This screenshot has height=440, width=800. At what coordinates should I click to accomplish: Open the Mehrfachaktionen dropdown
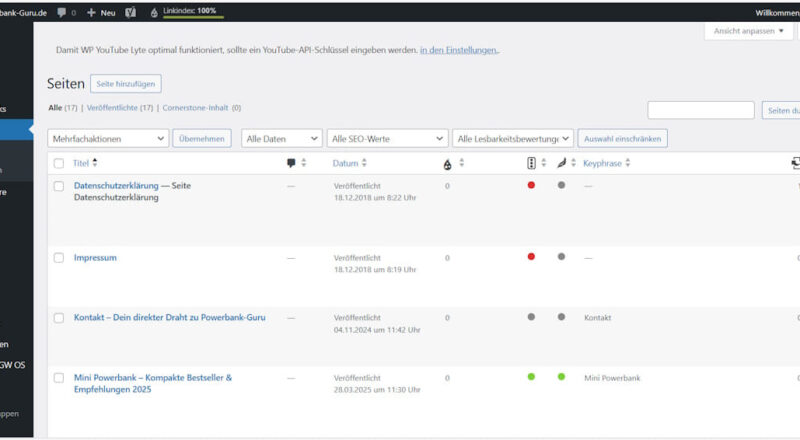click(107, 138)
